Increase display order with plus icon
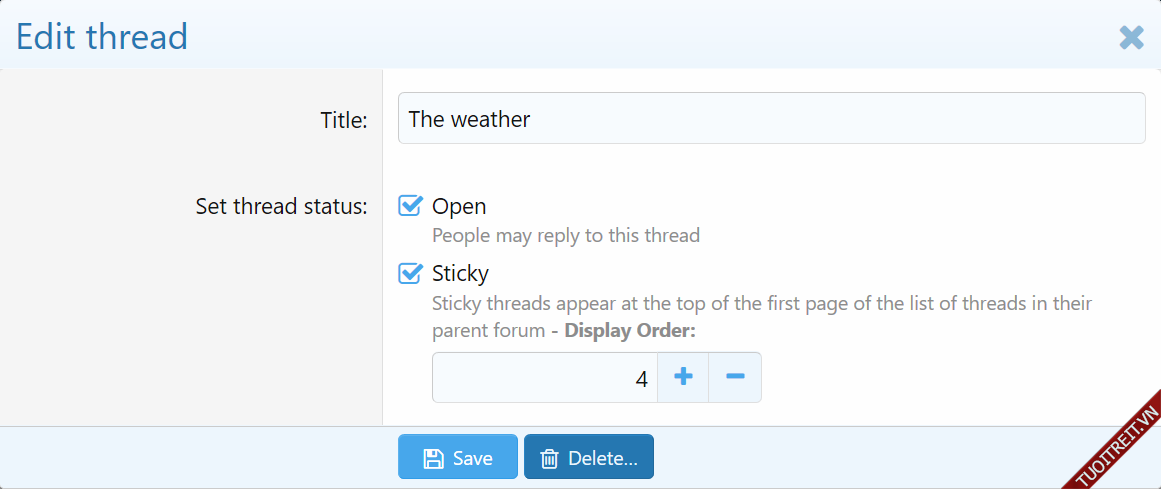This screenshot has width=1161, height=489. click(683, 377)
